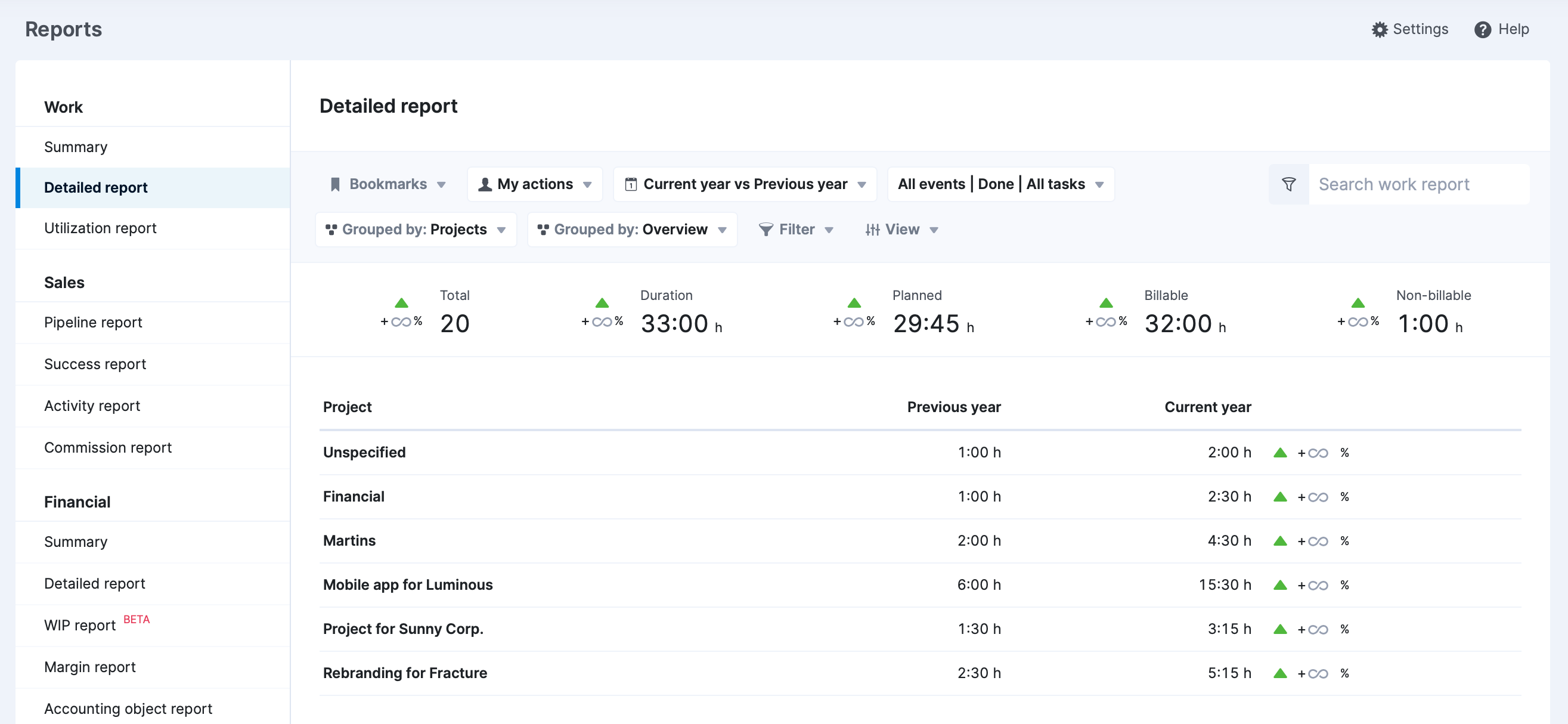Open Settings via the gear icon
Screen dimensions: 1568x724
pyautogui.click(x=1380, y=29)
